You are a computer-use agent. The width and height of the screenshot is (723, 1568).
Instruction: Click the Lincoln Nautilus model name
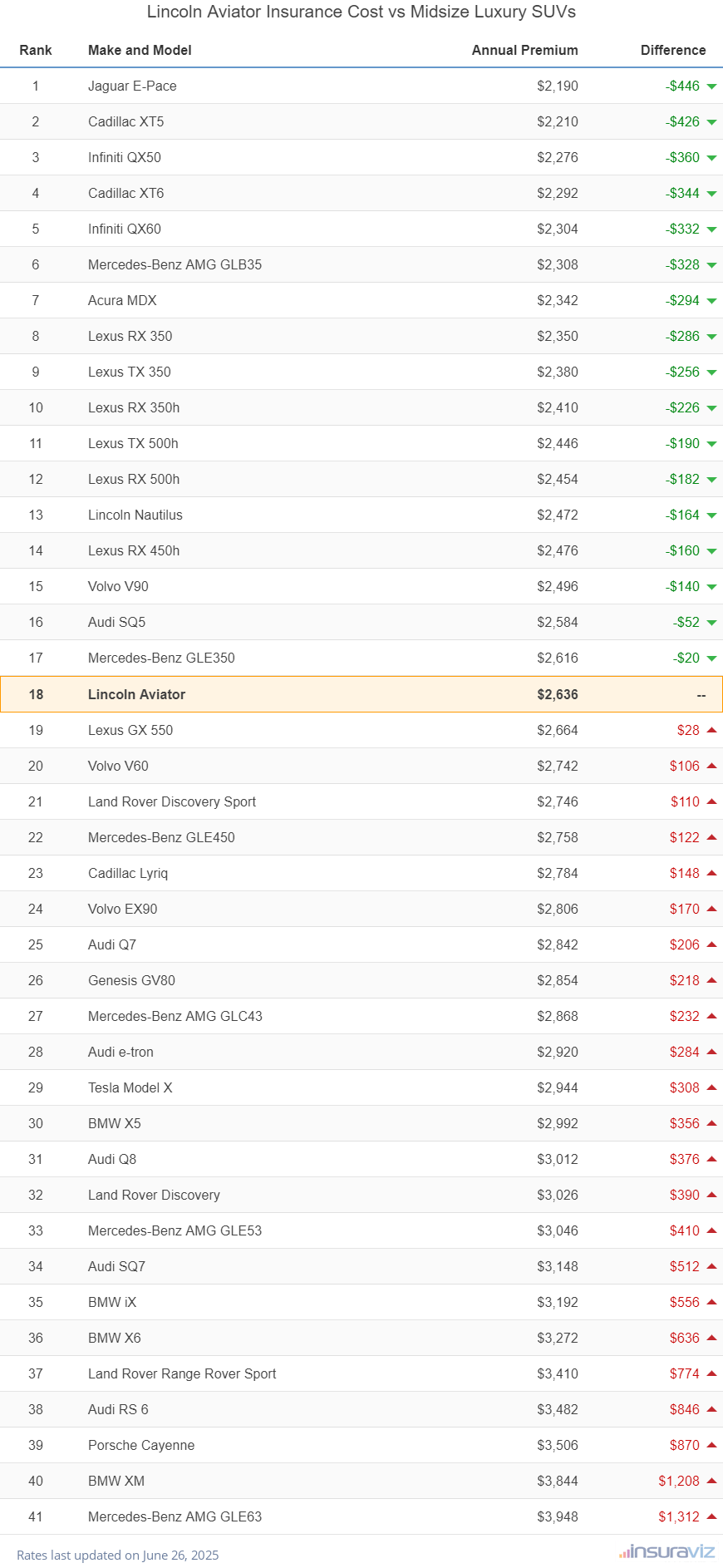point(135,515)
